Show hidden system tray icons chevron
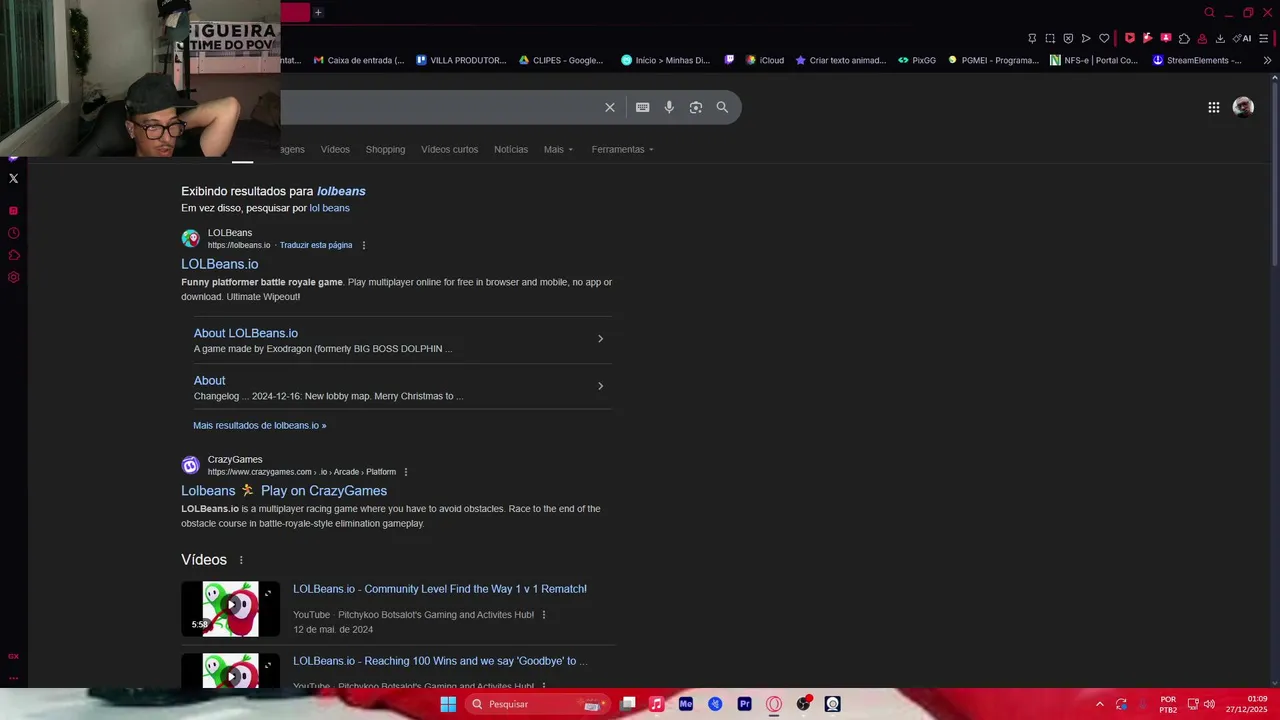The image size is (1280, 720). [x=1099, y=704]
